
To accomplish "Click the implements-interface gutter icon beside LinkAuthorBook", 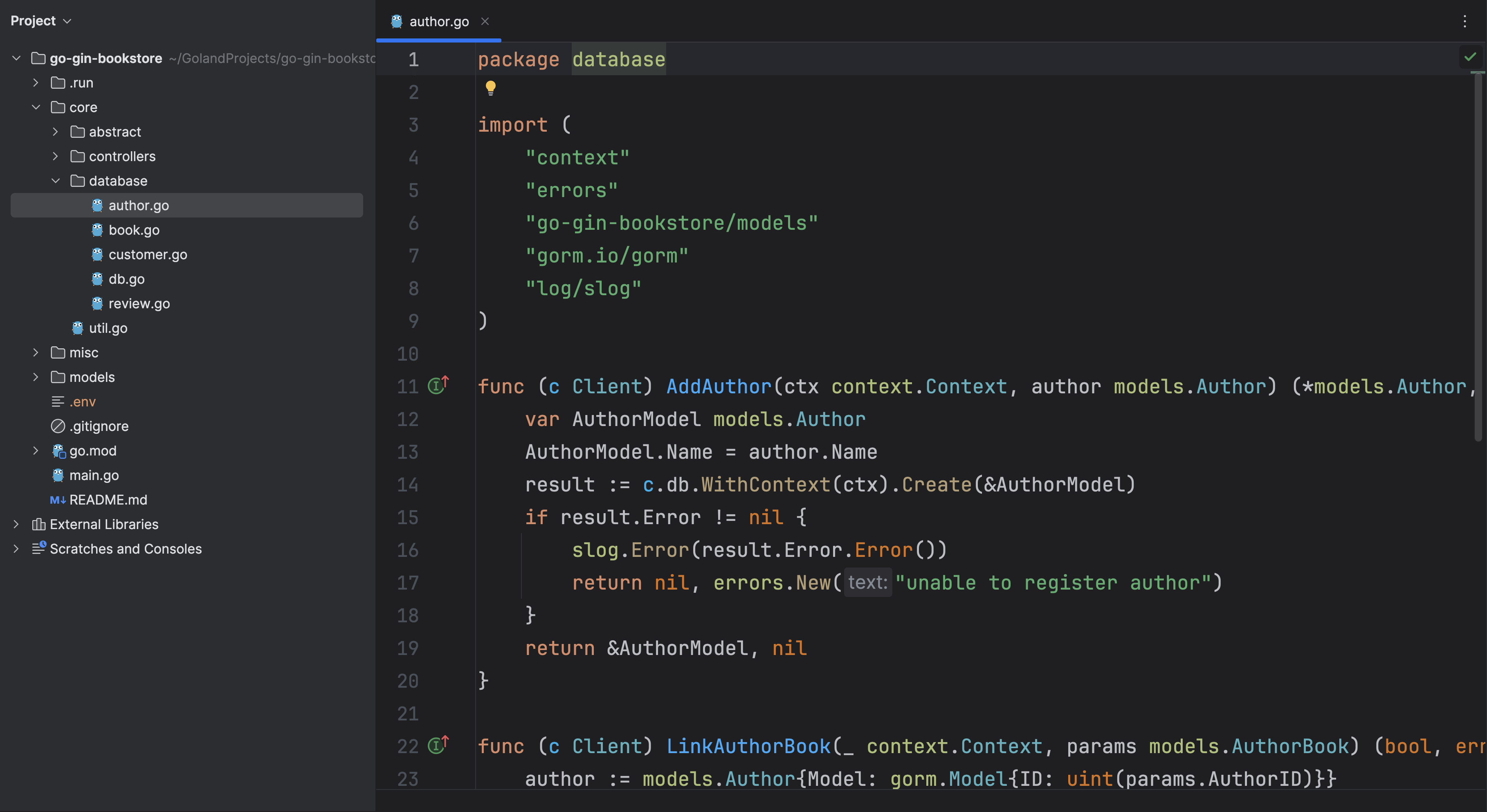I will click(438, 745).
